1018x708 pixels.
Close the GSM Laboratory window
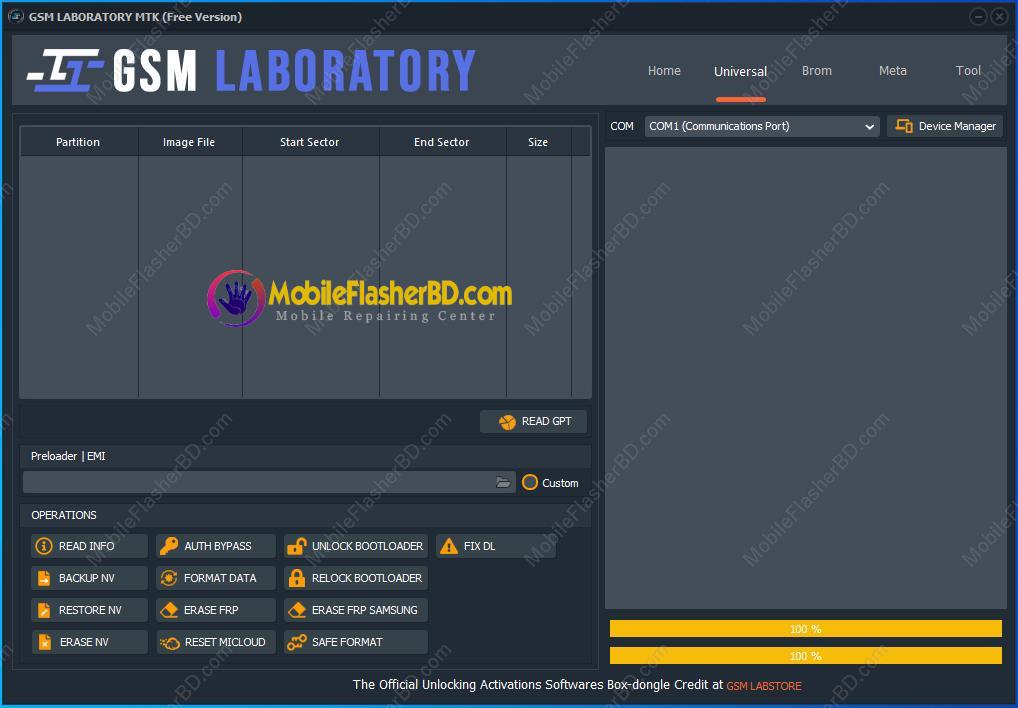(1000, 17)
